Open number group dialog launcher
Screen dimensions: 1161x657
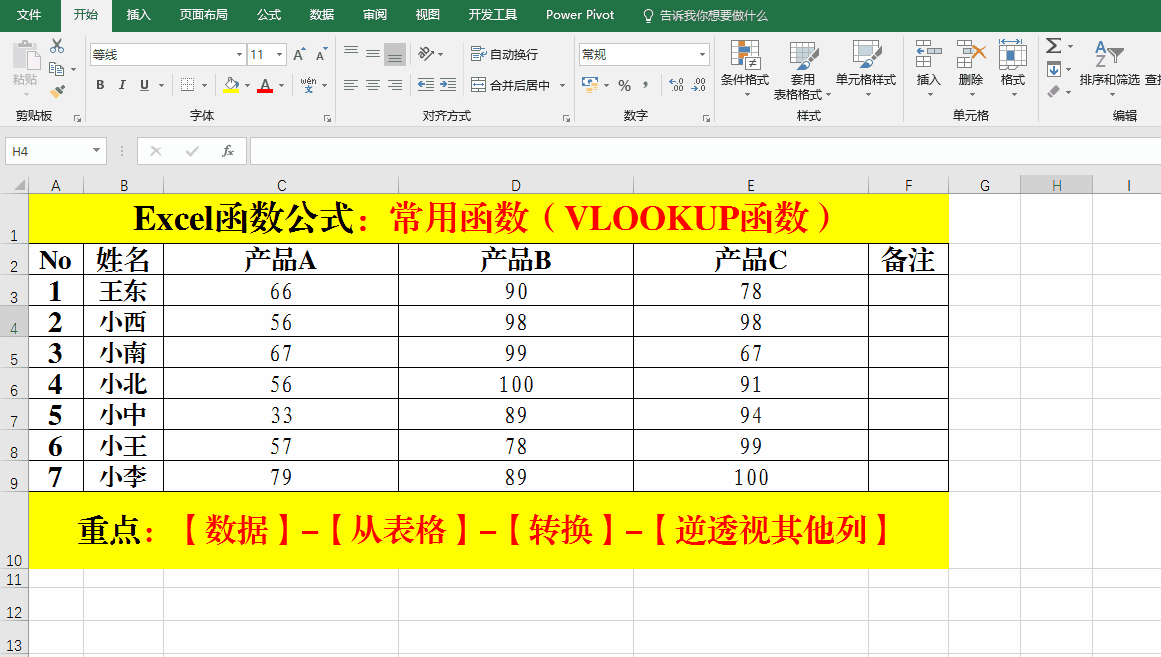click(706, 118)
